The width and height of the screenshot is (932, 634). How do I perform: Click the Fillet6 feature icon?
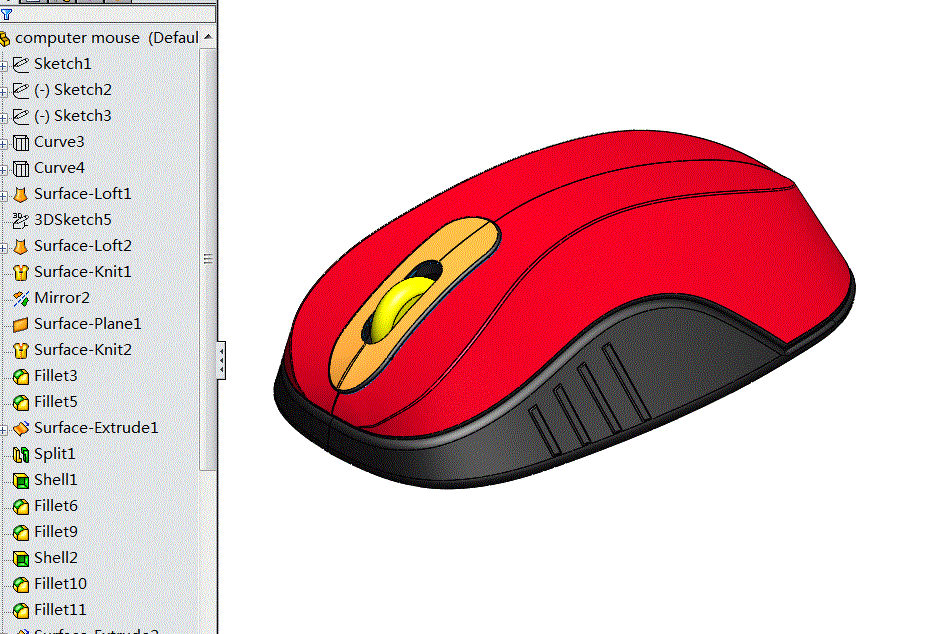pyautogui.click(x=21, y=505)
